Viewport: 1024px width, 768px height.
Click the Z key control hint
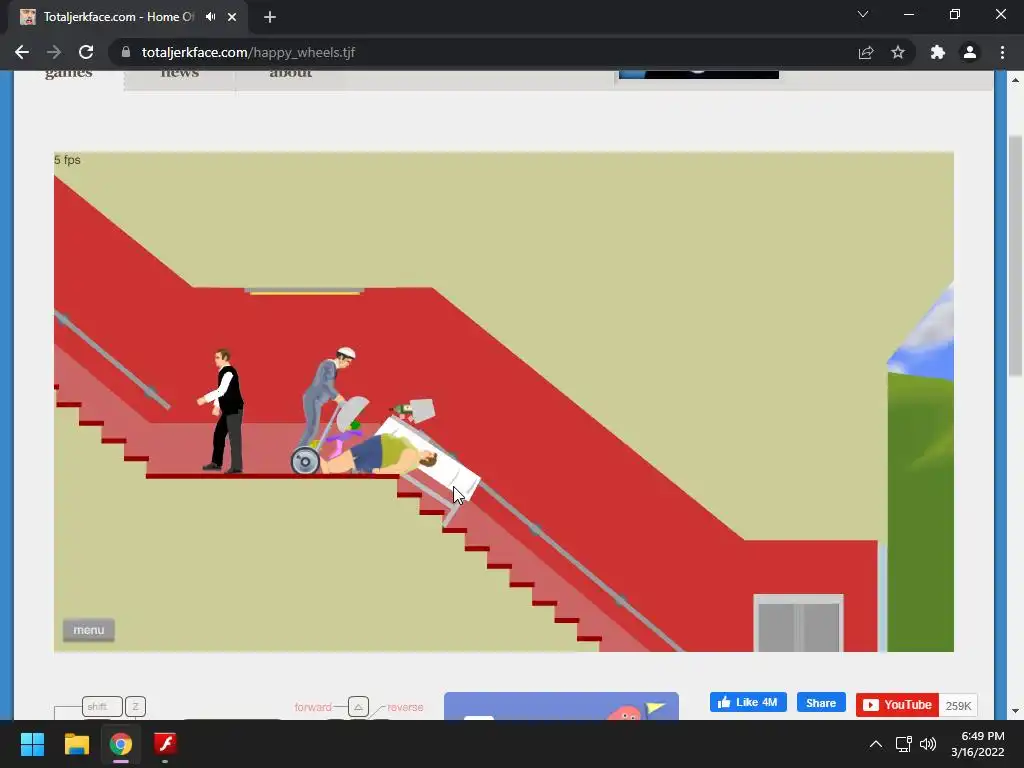pos(135,707)
